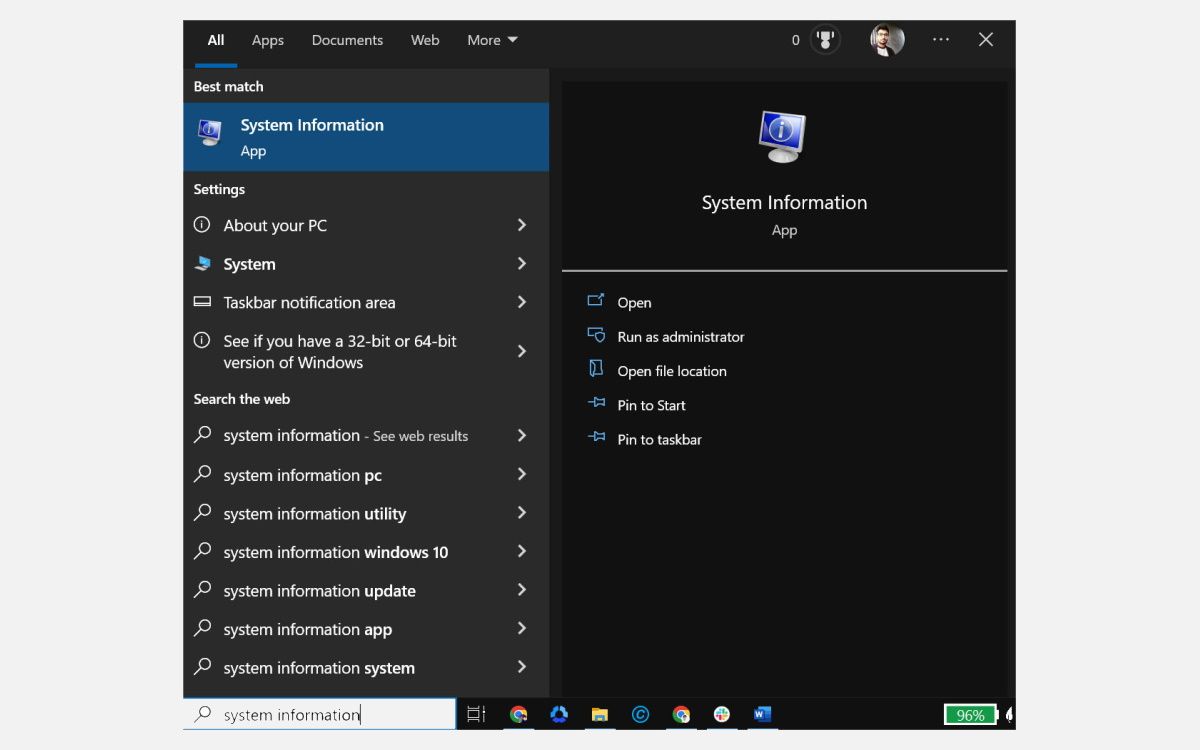
Task: Click Open file location
Action: point(671,371)
